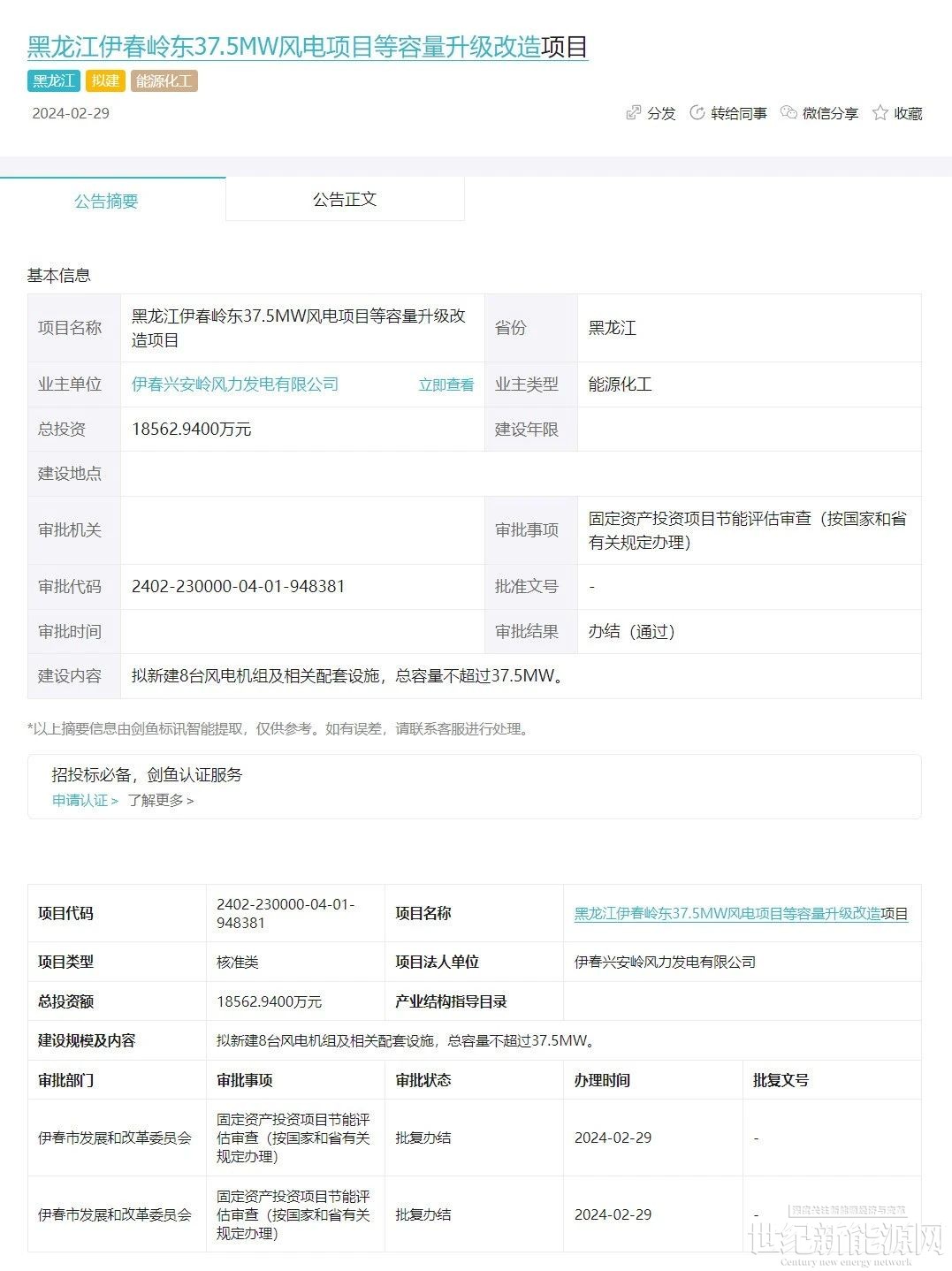952x1271 pixels.
Task: Select the 项目代码 value in lower table
Action: [x=286, y=914]
